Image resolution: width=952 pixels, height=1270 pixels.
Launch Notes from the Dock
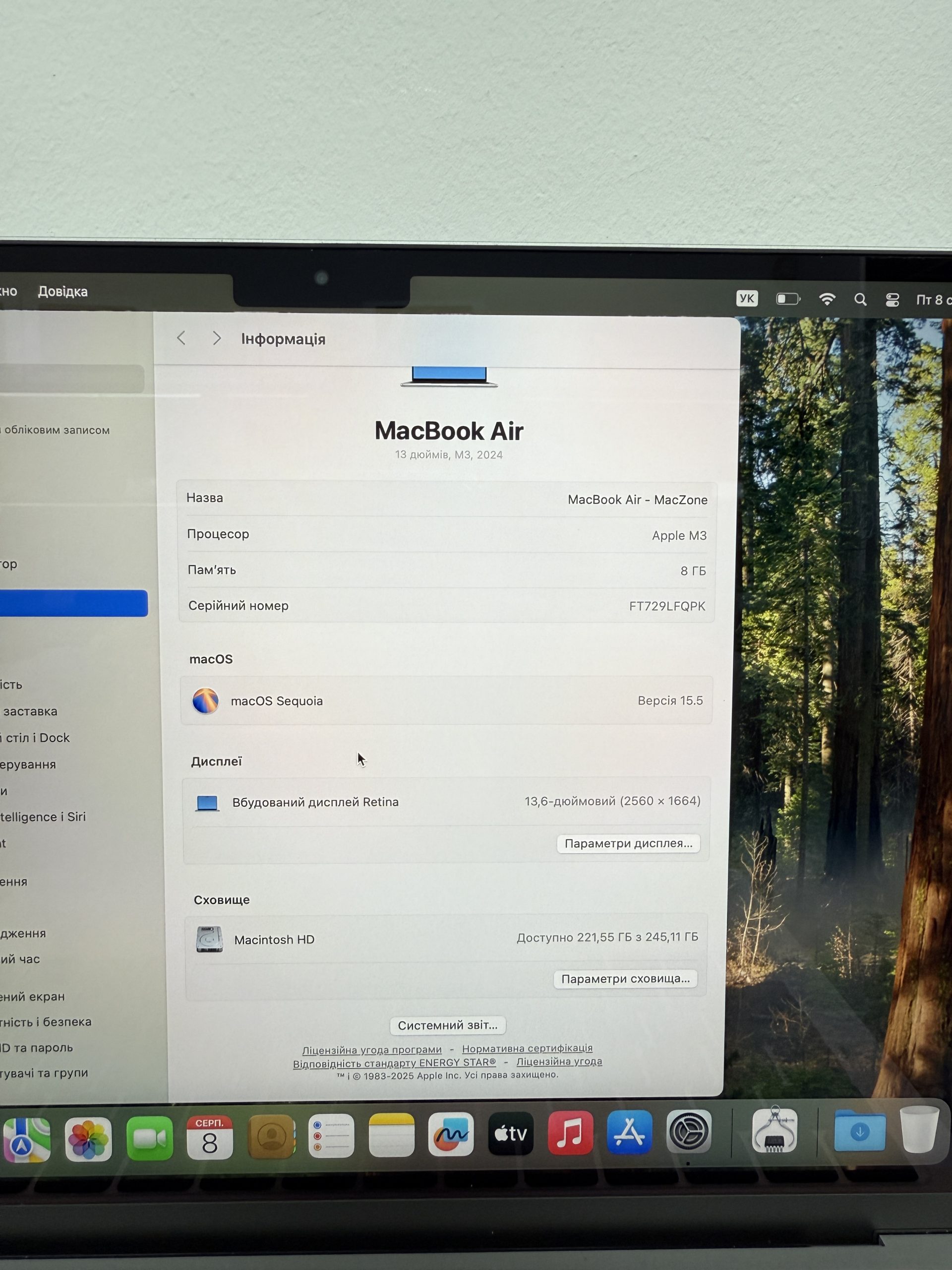391,1135
